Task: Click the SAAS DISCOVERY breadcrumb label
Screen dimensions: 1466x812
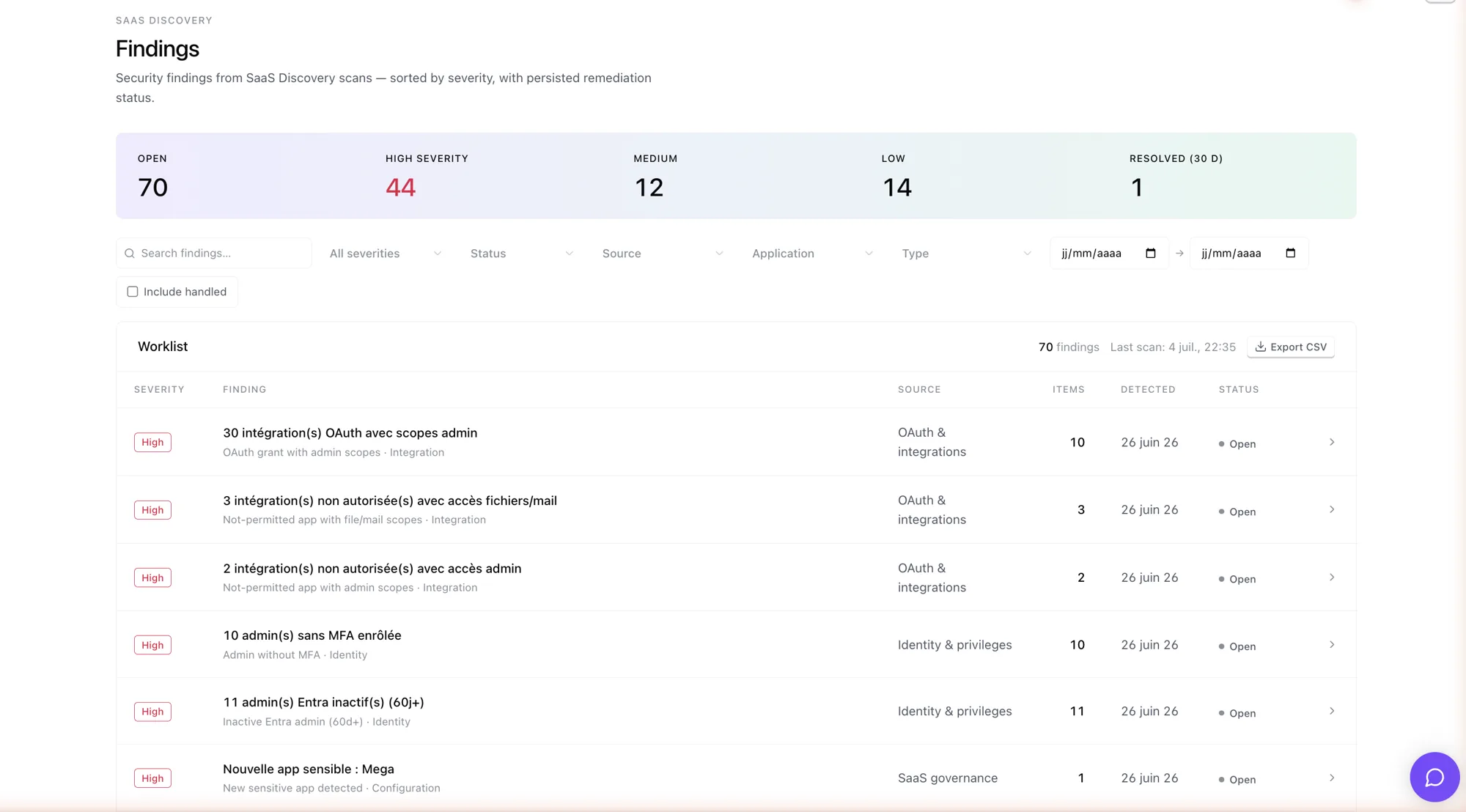Action: [x=164, y=21]
